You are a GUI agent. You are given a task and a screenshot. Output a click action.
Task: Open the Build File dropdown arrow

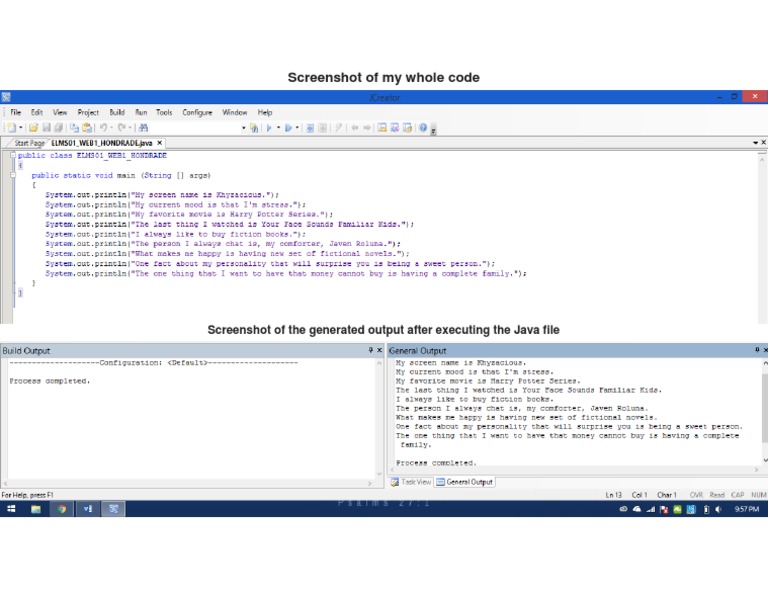click(278, 128)
